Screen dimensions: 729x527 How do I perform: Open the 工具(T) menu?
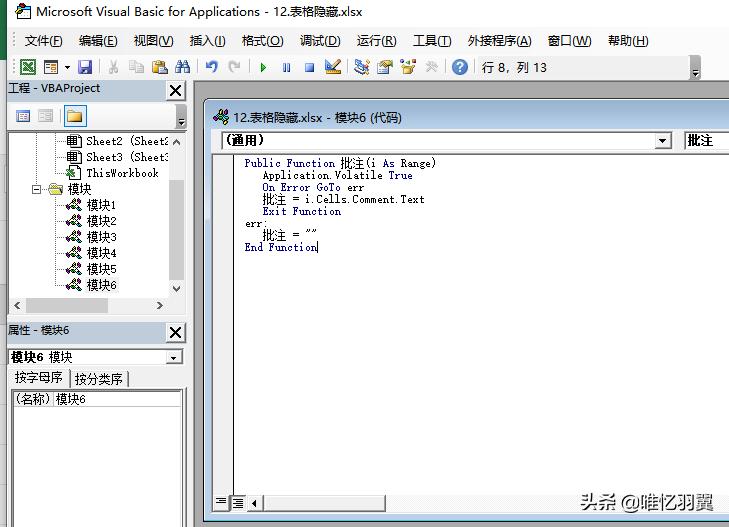click(x=432, y=41)
